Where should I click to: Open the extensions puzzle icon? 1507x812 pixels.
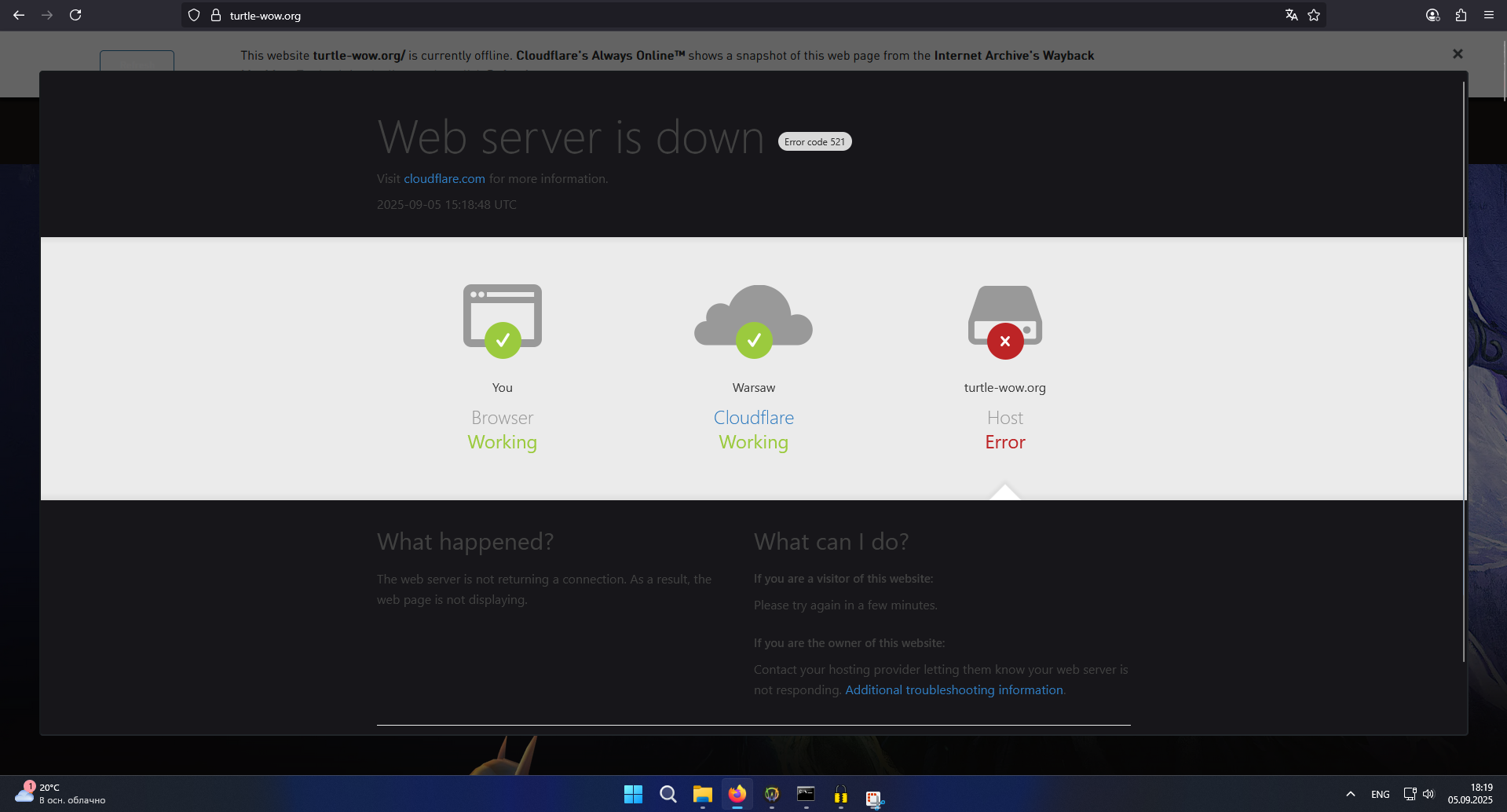coord(1461,15)
